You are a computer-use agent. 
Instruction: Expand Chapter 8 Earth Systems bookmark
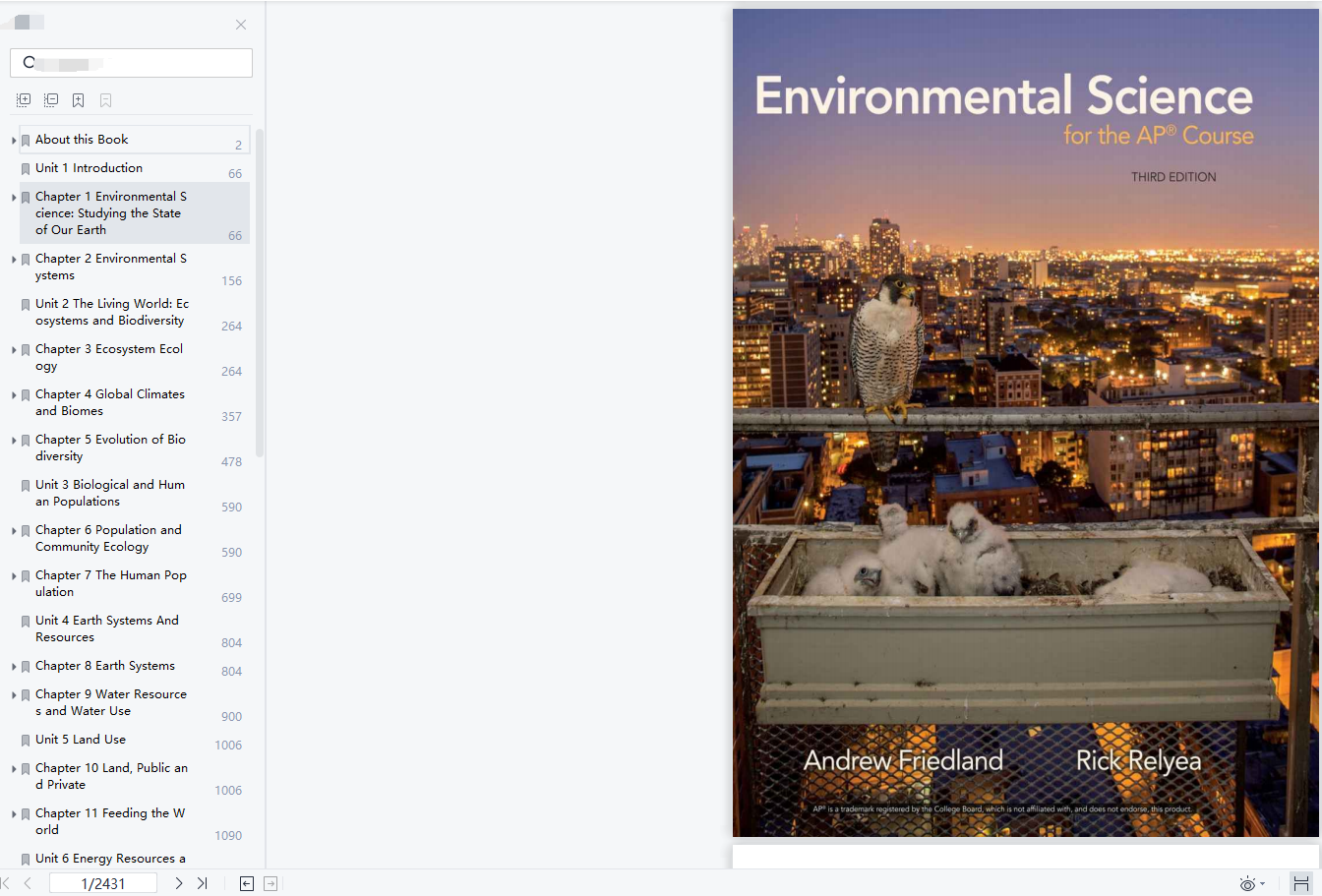coord(14,667)
